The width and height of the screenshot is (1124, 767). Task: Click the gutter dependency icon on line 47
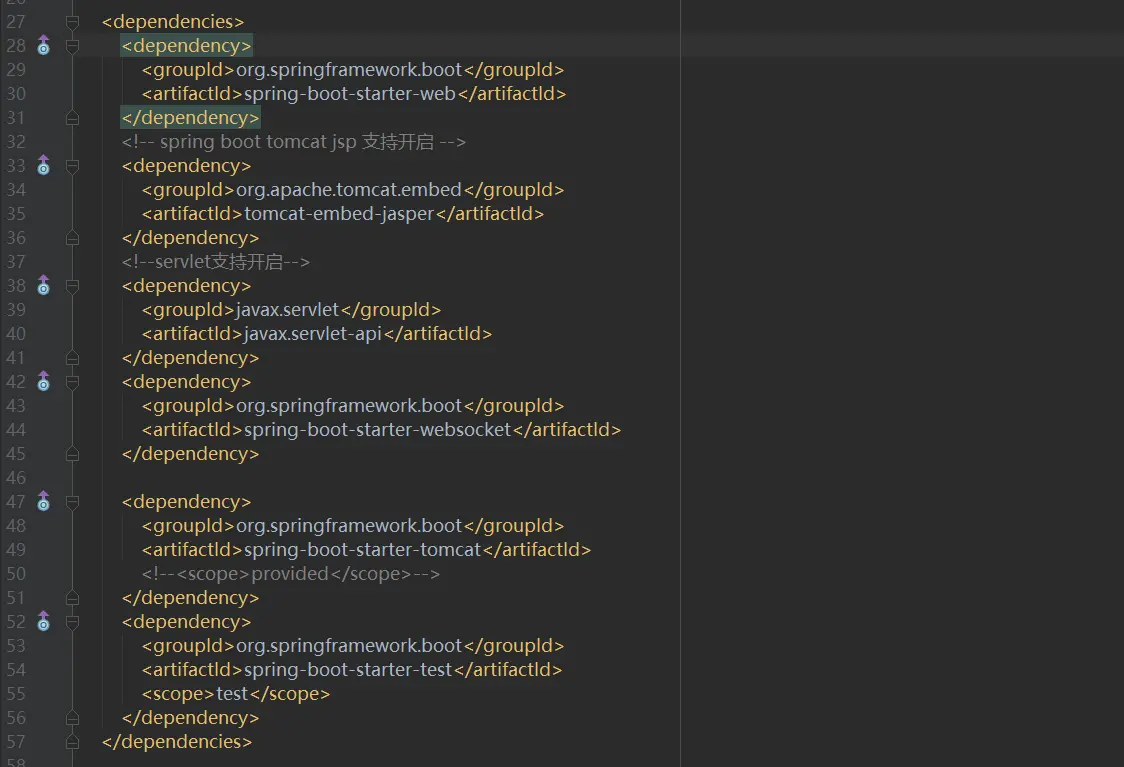44,501
